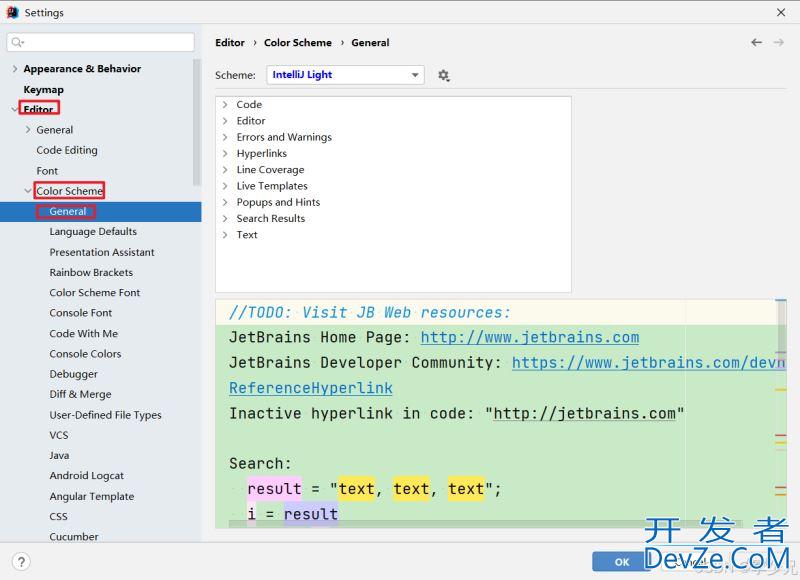Viewport: 800px width, 580px height.
Task: Open Diff & Merge color settings
Action: click(80, 394)
